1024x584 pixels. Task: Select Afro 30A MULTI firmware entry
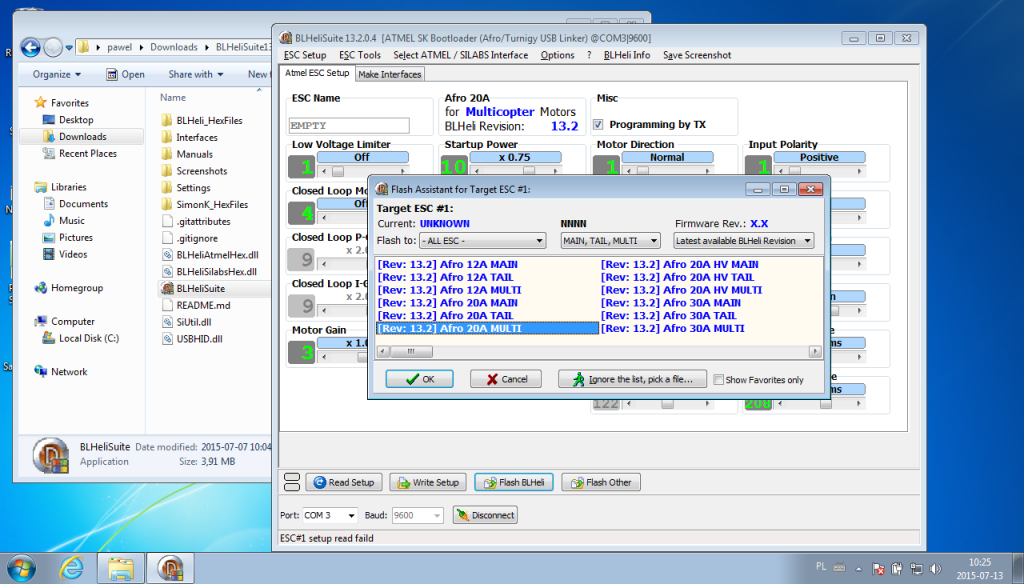click(672, 328)
